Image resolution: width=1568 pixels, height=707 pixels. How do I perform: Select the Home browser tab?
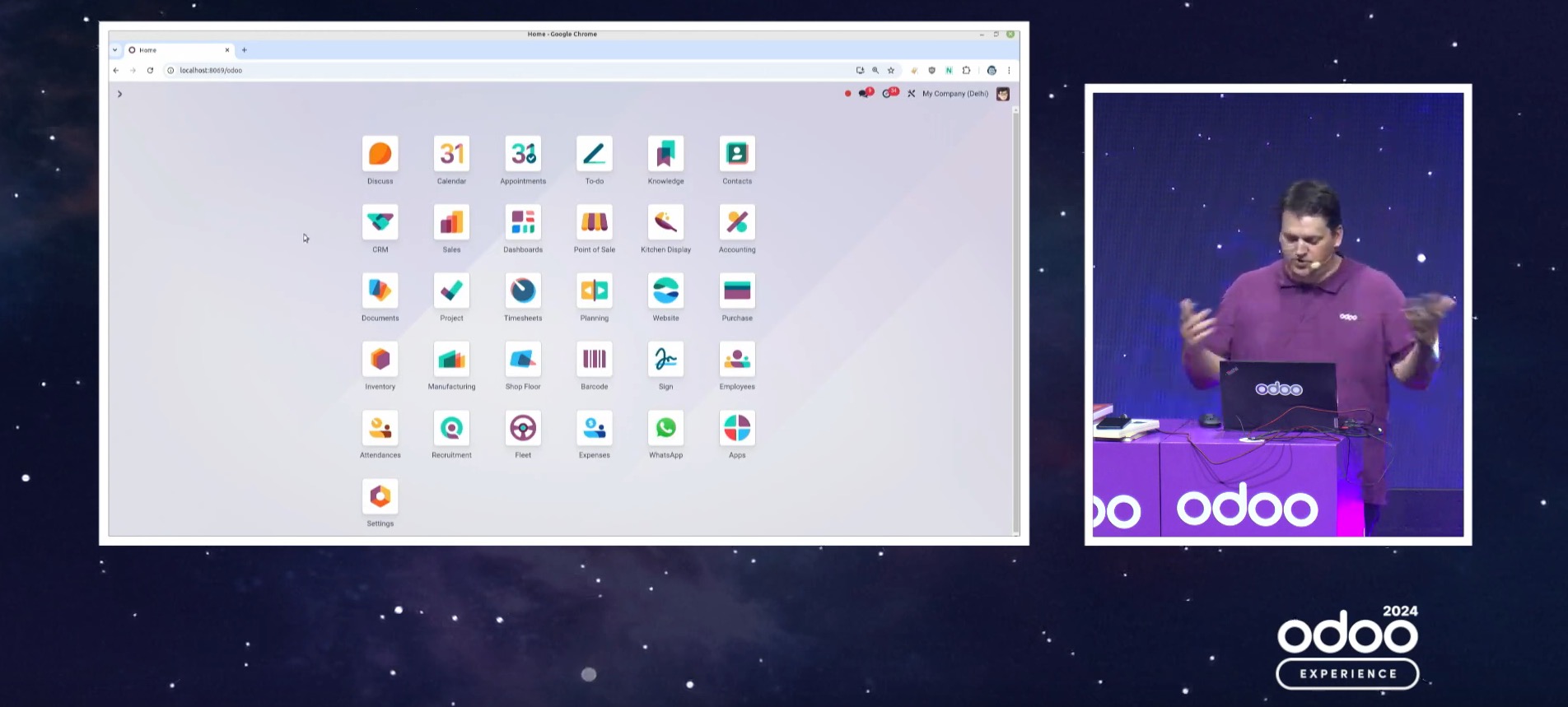pos(177,50)
